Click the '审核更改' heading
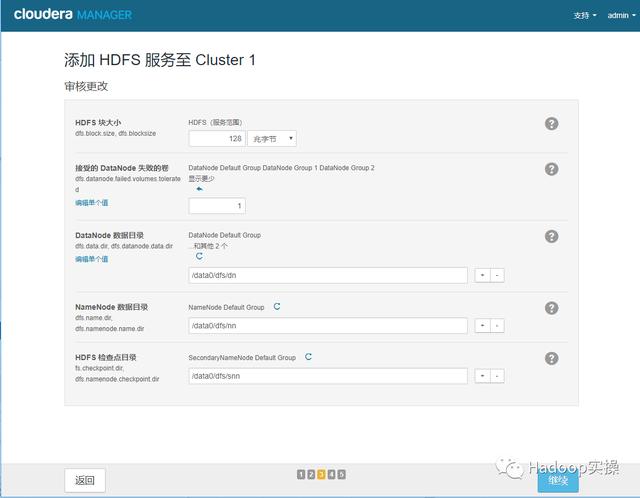 tap(86, 86)
